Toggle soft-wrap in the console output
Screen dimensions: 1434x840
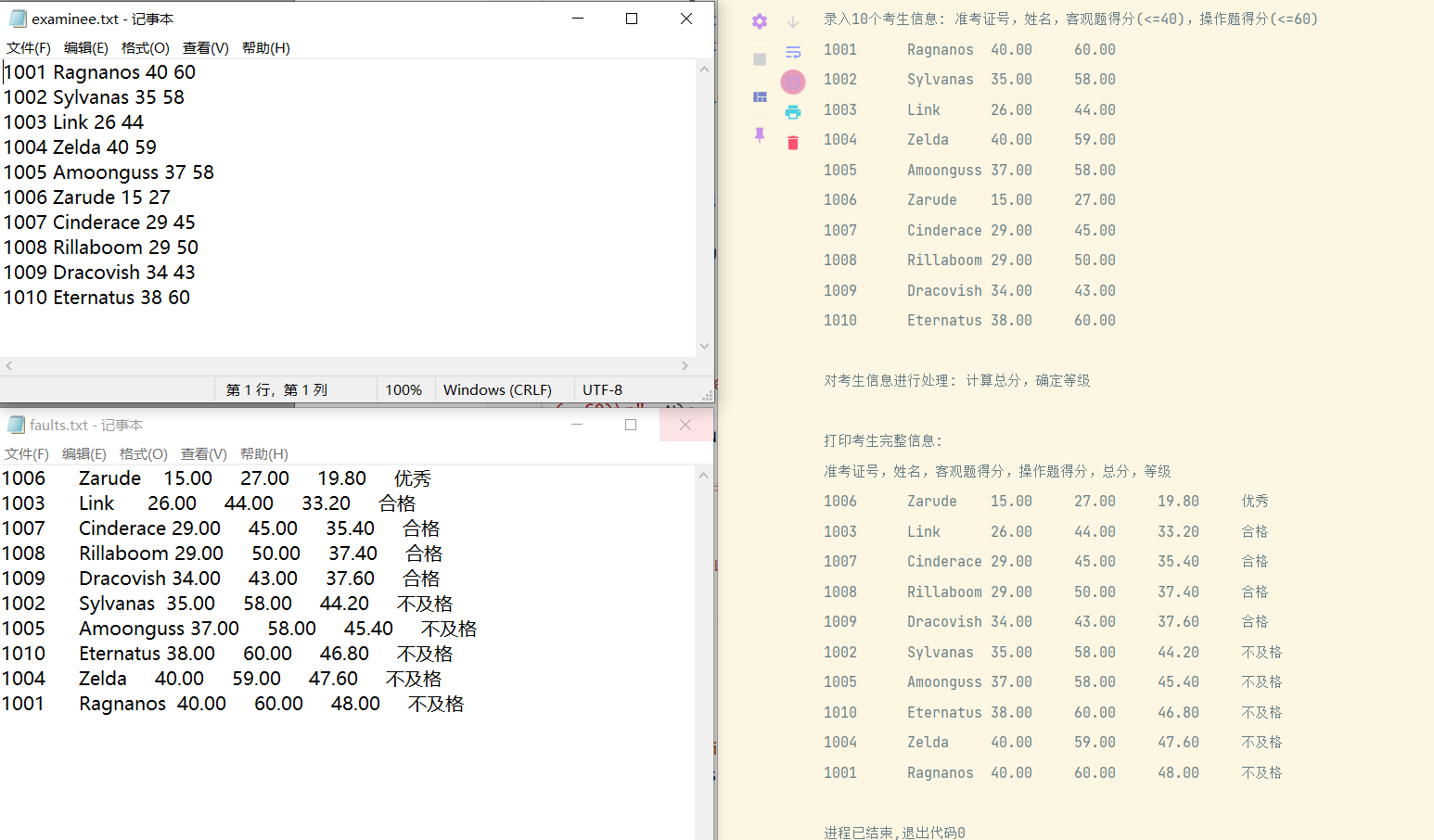[x=793, y=52]
